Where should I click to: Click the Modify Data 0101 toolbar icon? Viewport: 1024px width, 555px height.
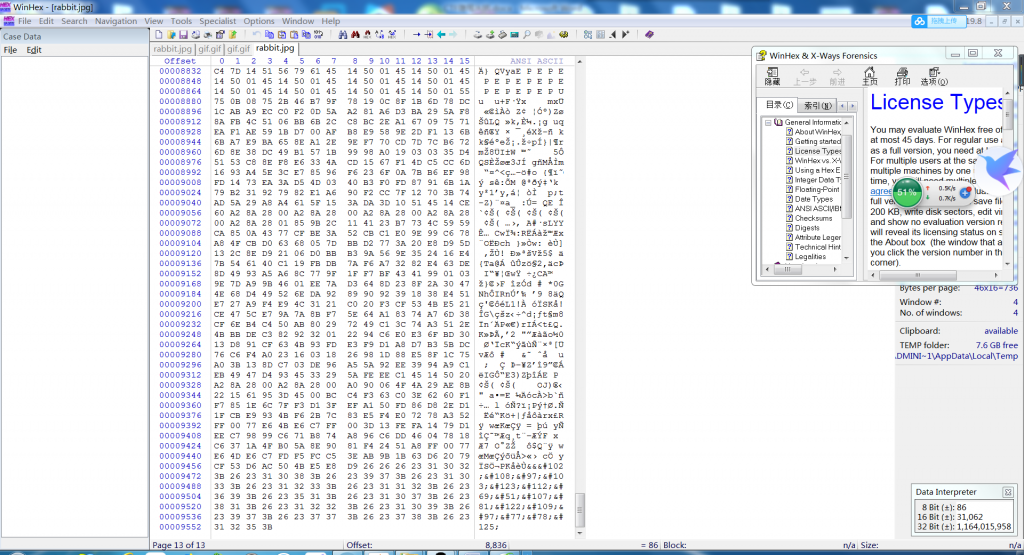tap(319, 34)
